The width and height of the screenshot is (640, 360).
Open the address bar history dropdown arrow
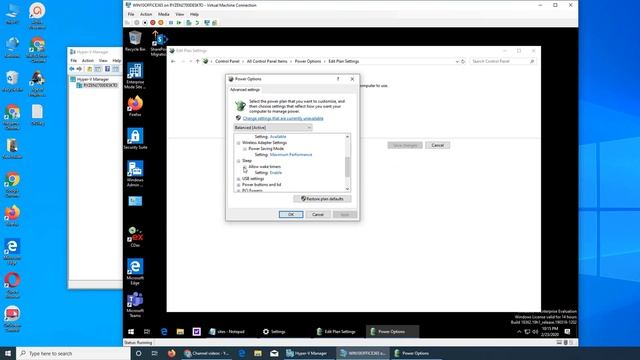457,61
